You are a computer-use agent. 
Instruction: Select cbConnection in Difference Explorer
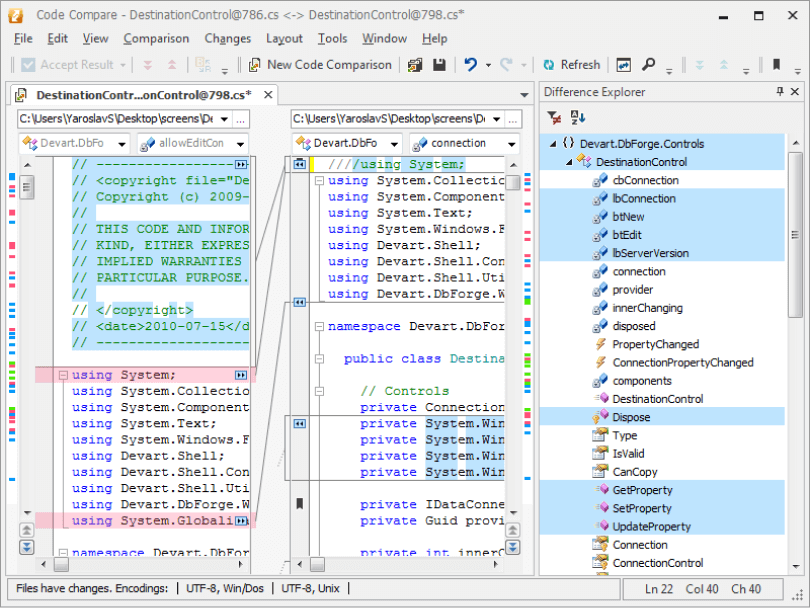point(645,180)
